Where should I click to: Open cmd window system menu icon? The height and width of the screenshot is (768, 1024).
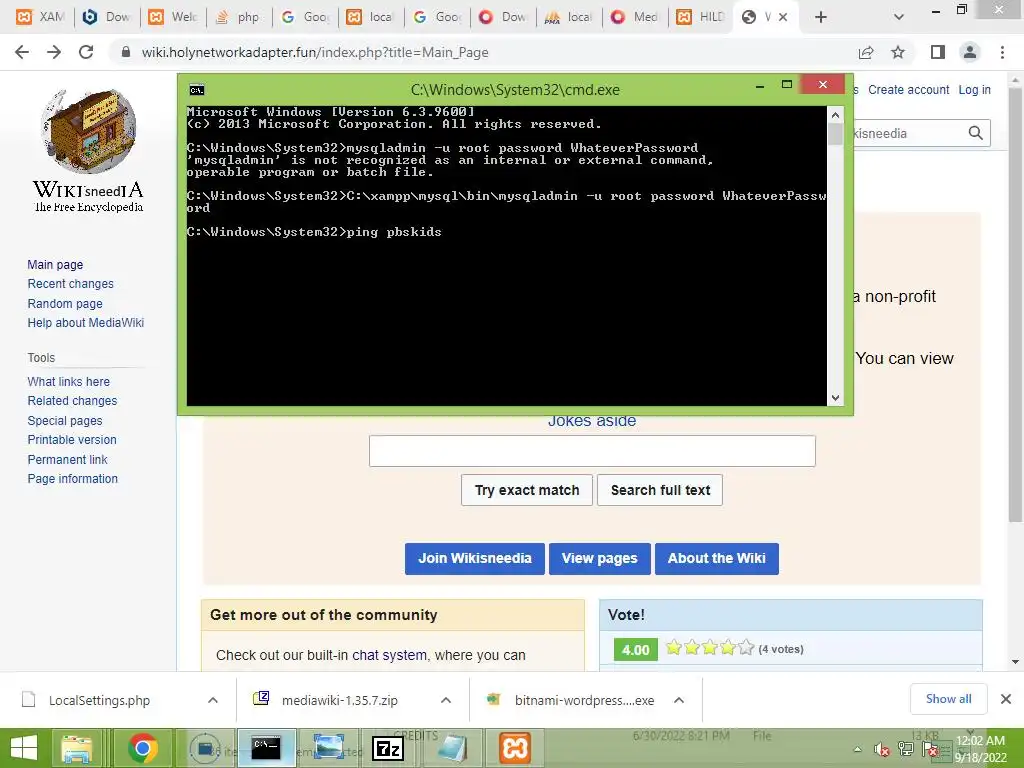click(197, 89)
